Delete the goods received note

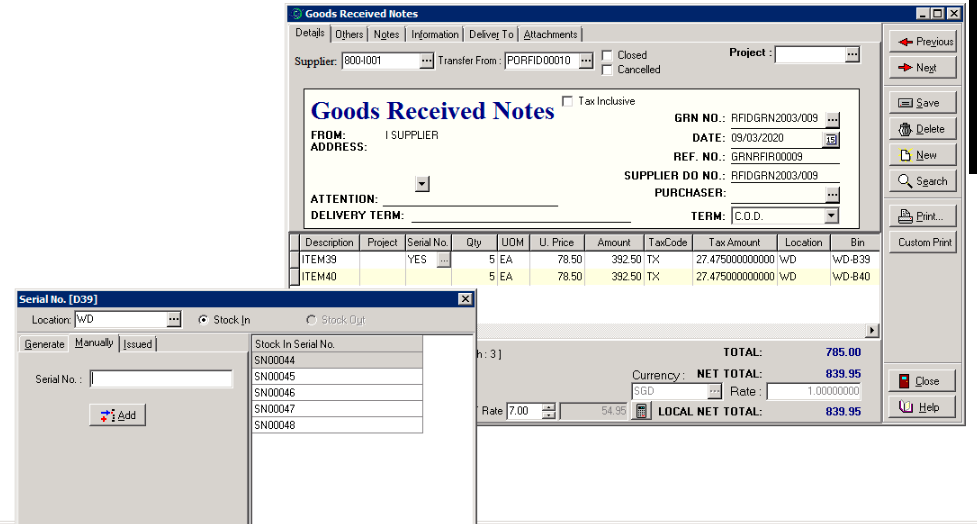pos(923,129)
